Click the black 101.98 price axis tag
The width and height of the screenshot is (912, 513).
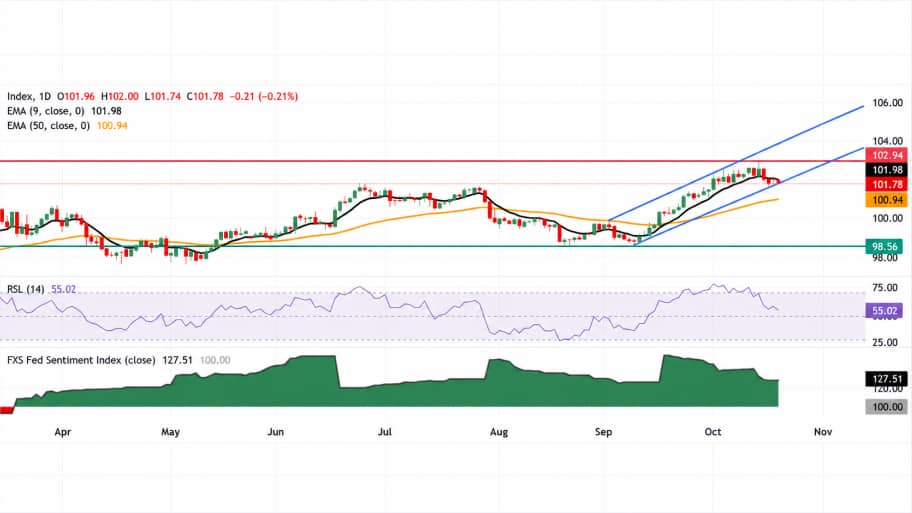[886, 170]
